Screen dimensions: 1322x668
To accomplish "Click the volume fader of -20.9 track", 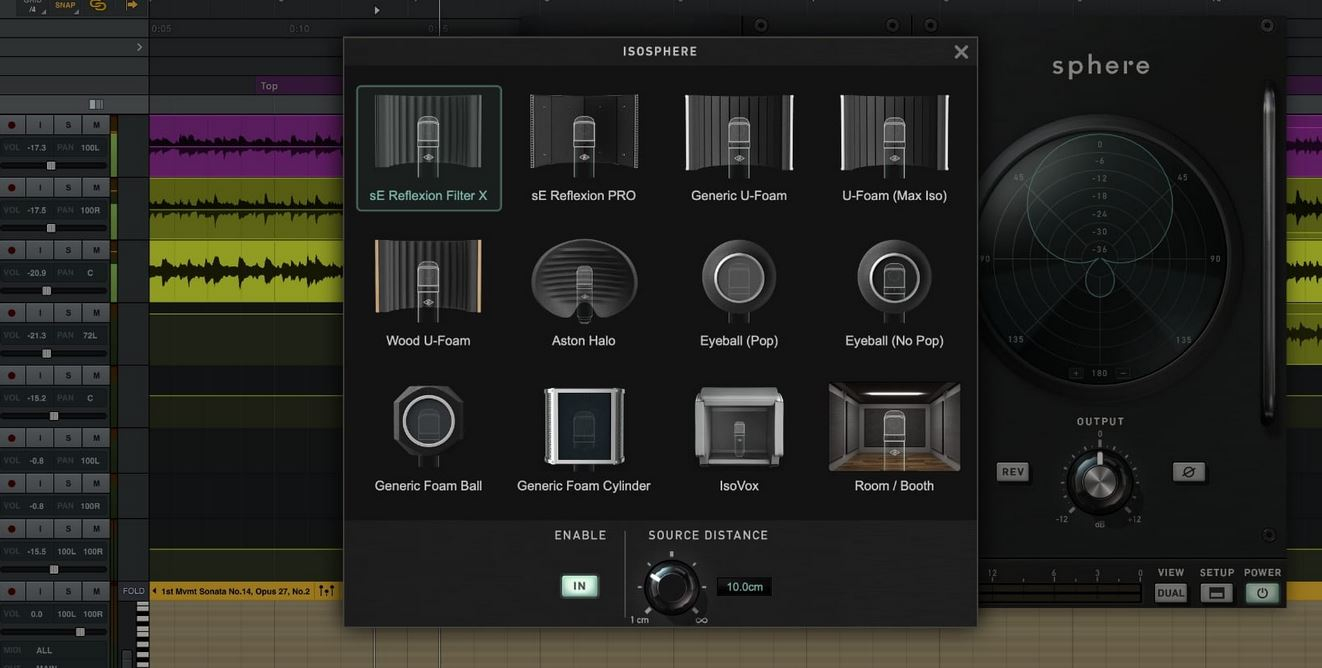I will click(46, 291).
